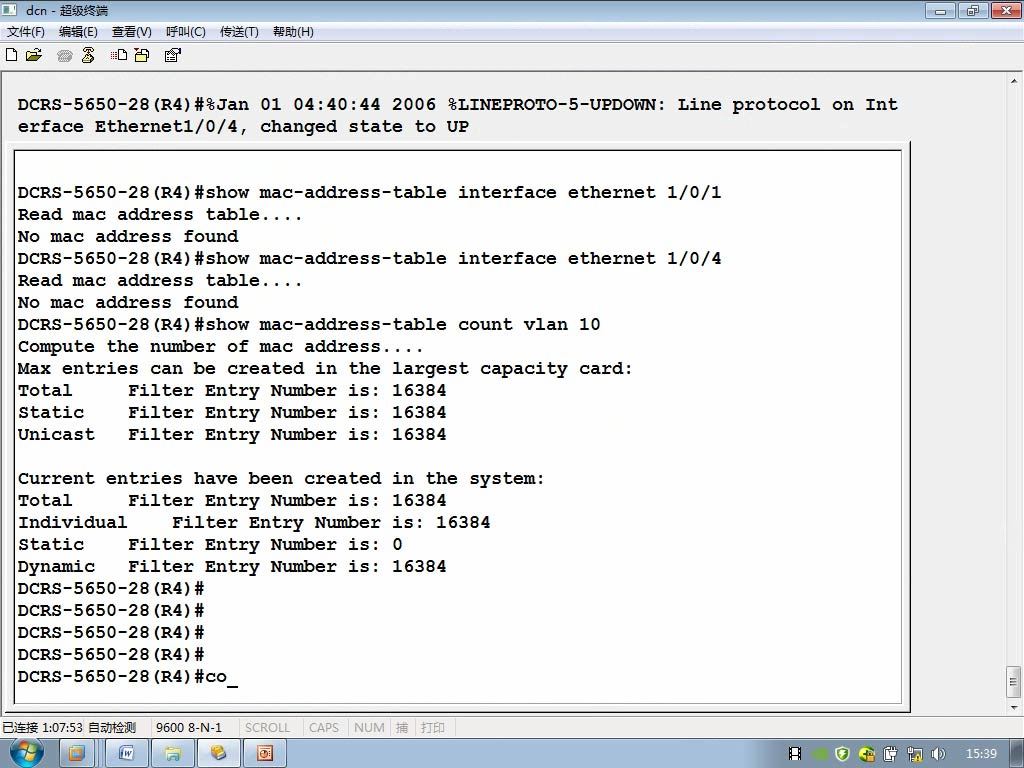Viewport: 1024px width, 768px height.
Task: Open the 查看(V) menu
Action: tap(131, 31)
